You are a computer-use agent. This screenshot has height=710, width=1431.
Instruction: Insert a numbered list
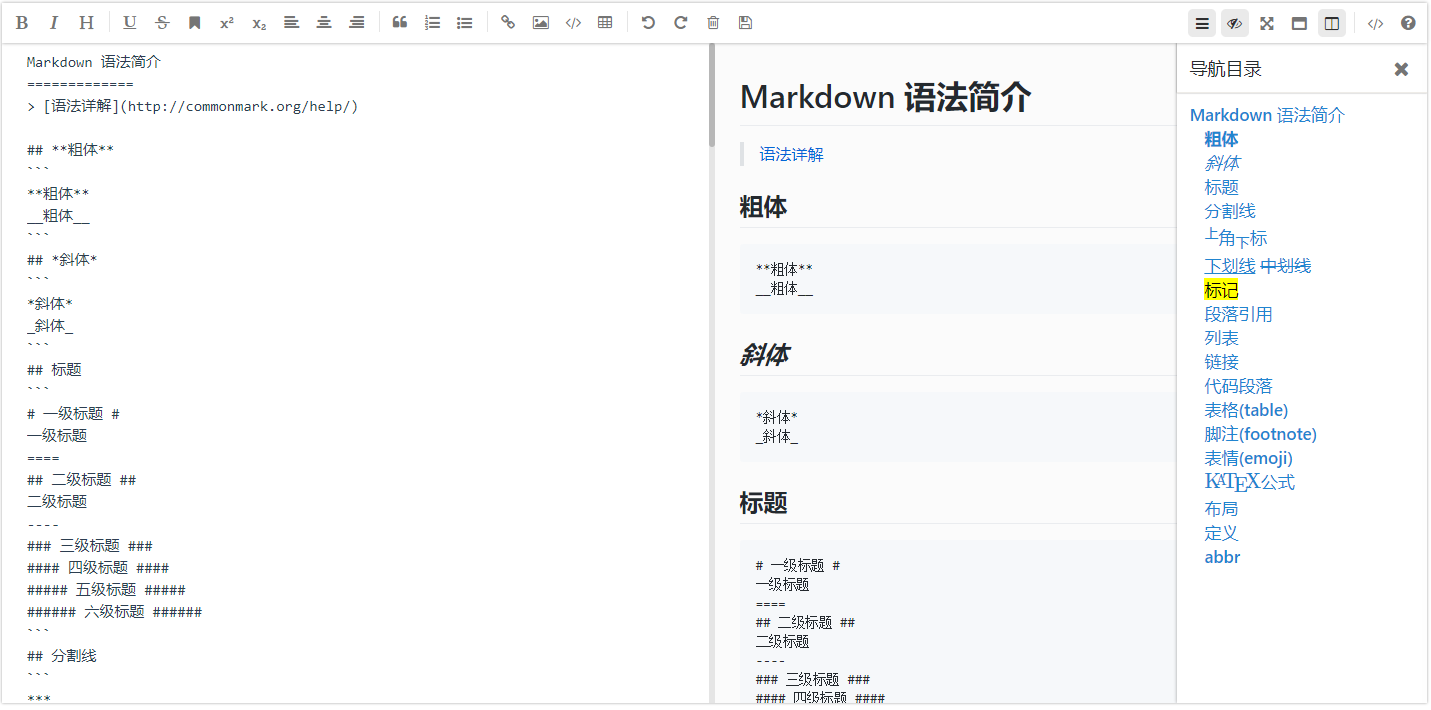pos(432,23)
